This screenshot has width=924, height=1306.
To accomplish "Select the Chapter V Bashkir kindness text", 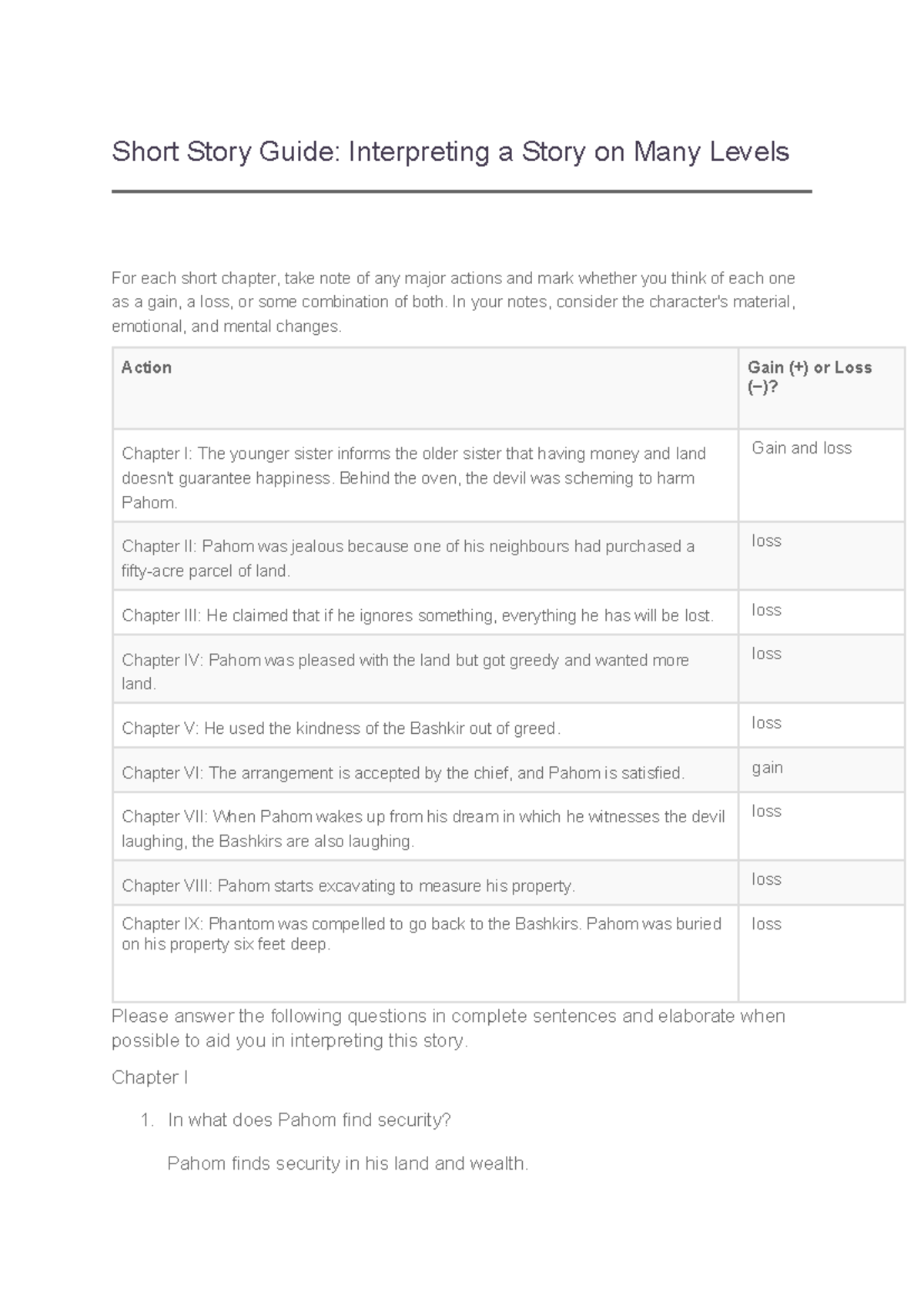I will [x=341, y=728].
